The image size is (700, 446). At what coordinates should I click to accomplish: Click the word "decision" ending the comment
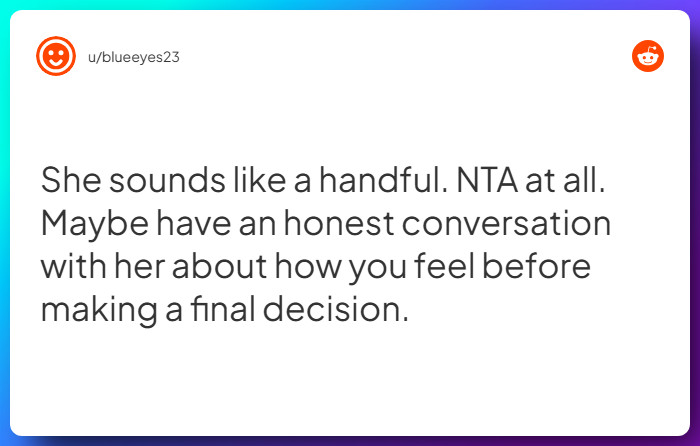[x=335, y=309]
